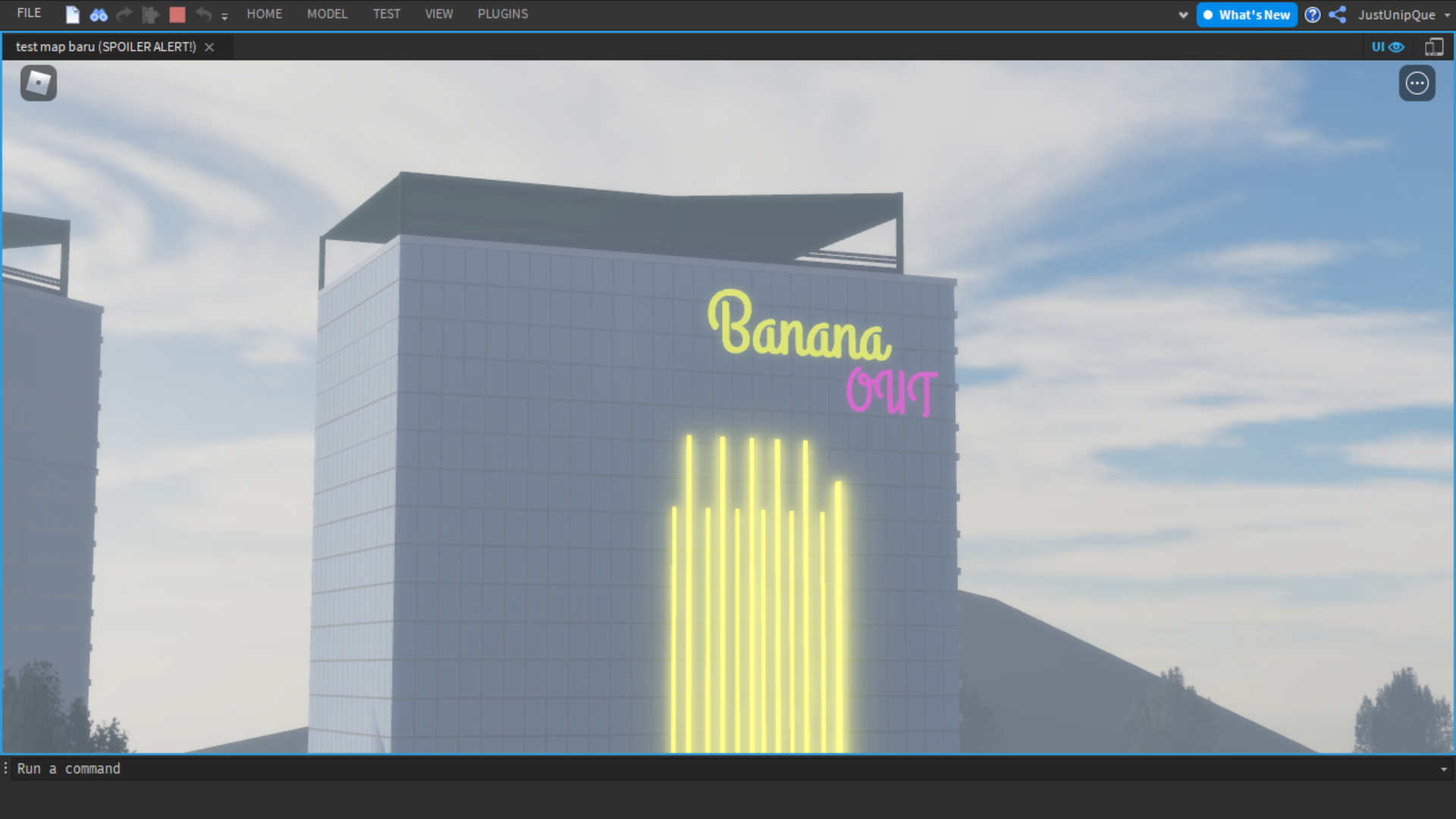This screenshot has height=819, width=1456.
Task: Click the What's New button
Action: click(1247, 15)
